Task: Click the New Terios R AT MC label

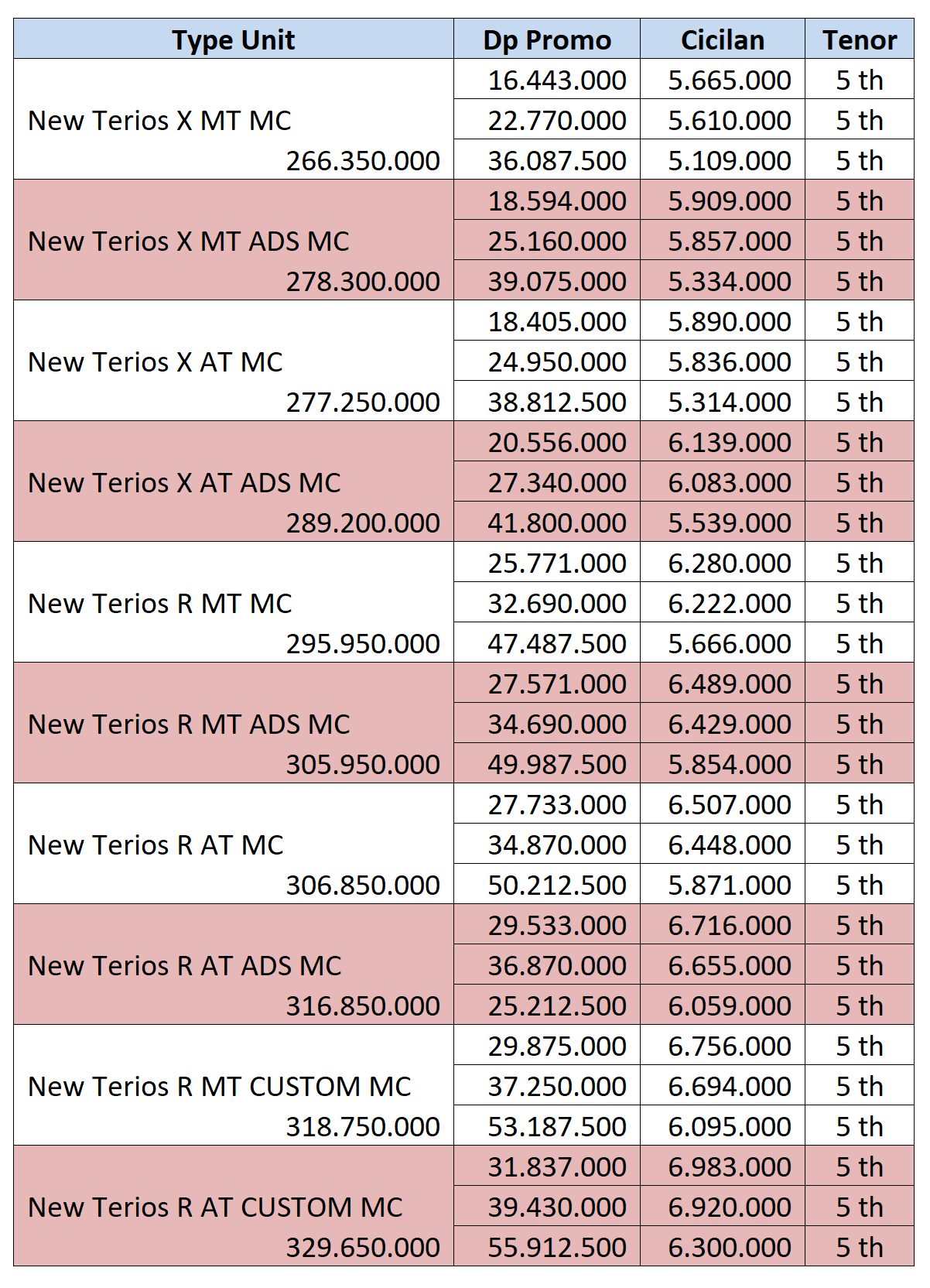Action: pos(156,844)
